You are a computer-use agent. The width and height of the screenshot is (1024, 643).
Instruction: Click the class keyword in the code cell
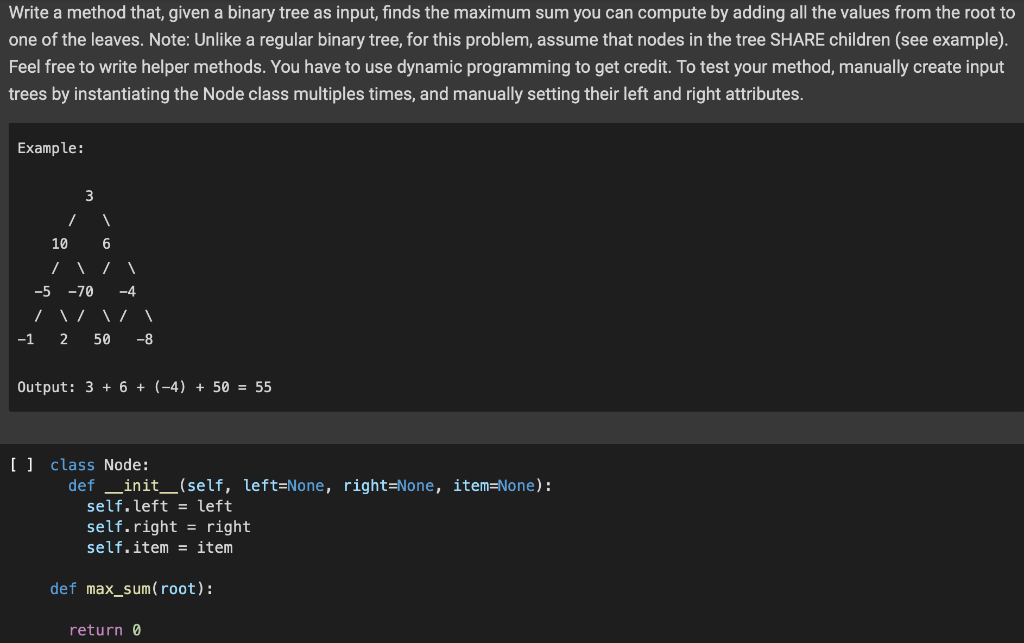coord(72,464)
